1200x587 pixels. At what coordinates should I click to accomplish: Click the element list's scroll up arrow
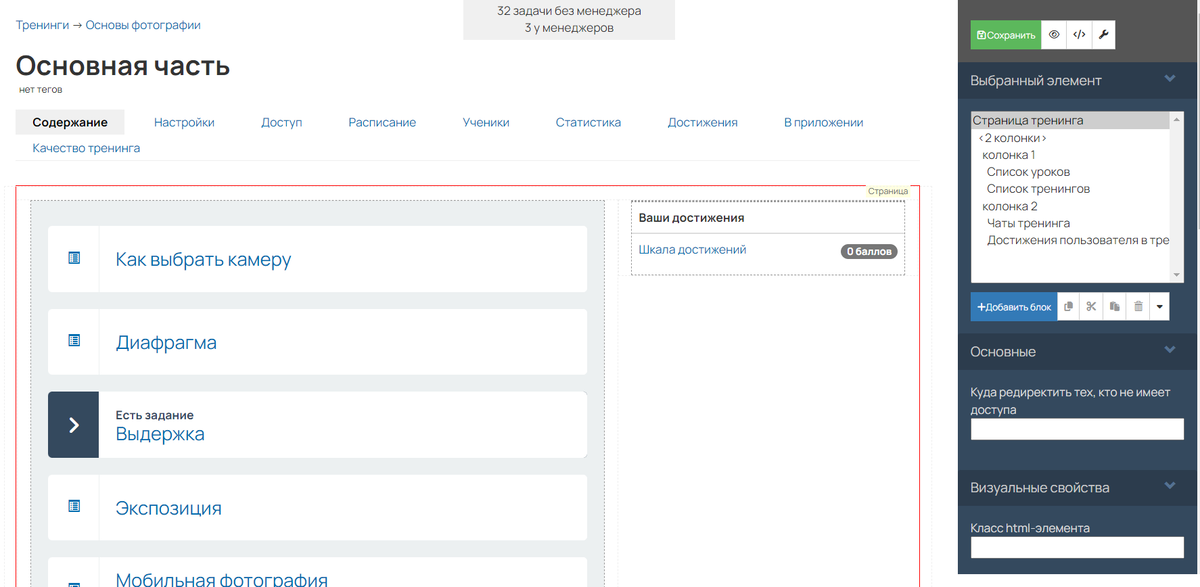(1176, 120)
